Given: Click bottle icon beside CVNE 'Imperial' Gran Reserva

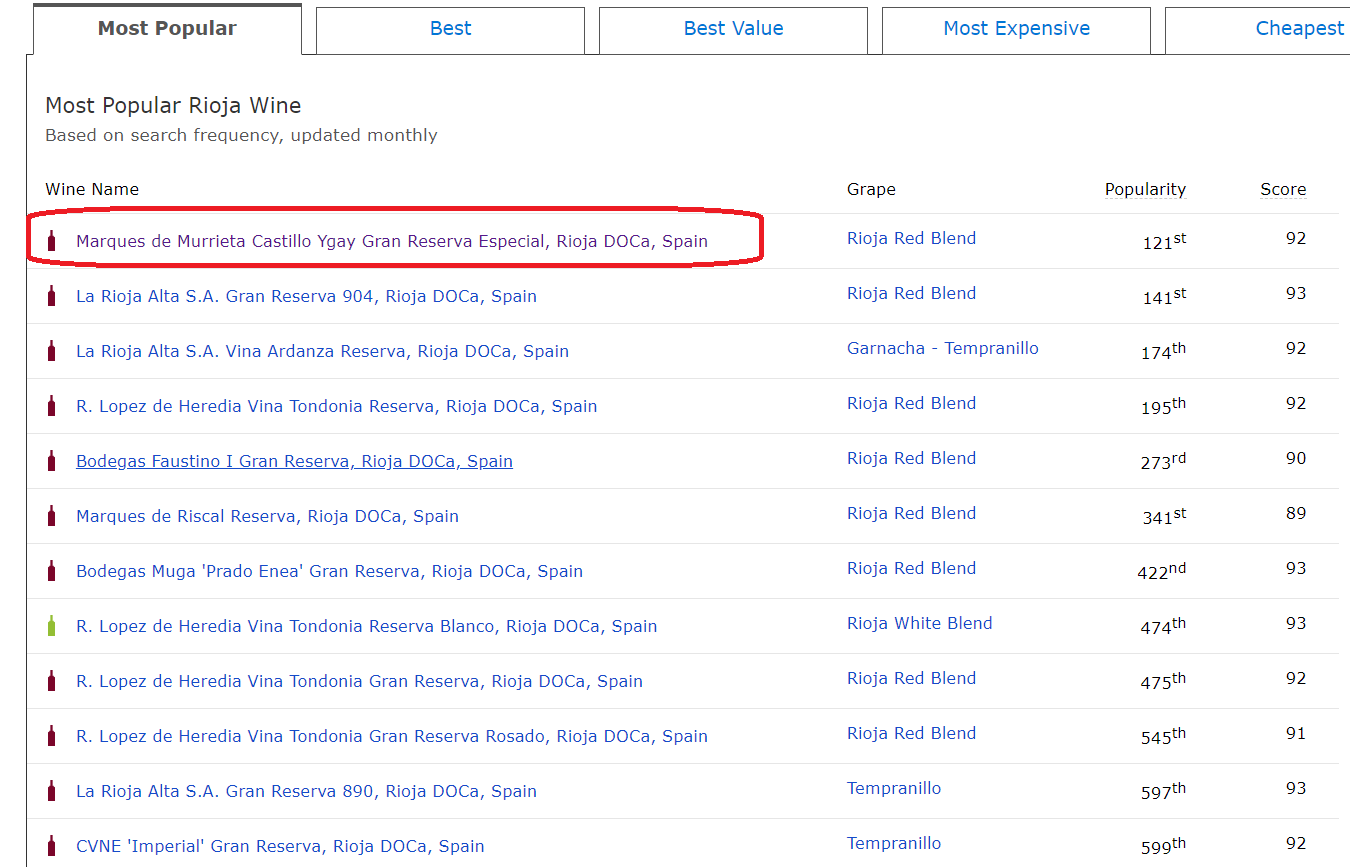Looking at the screenshot, I should tap(52, 846).
